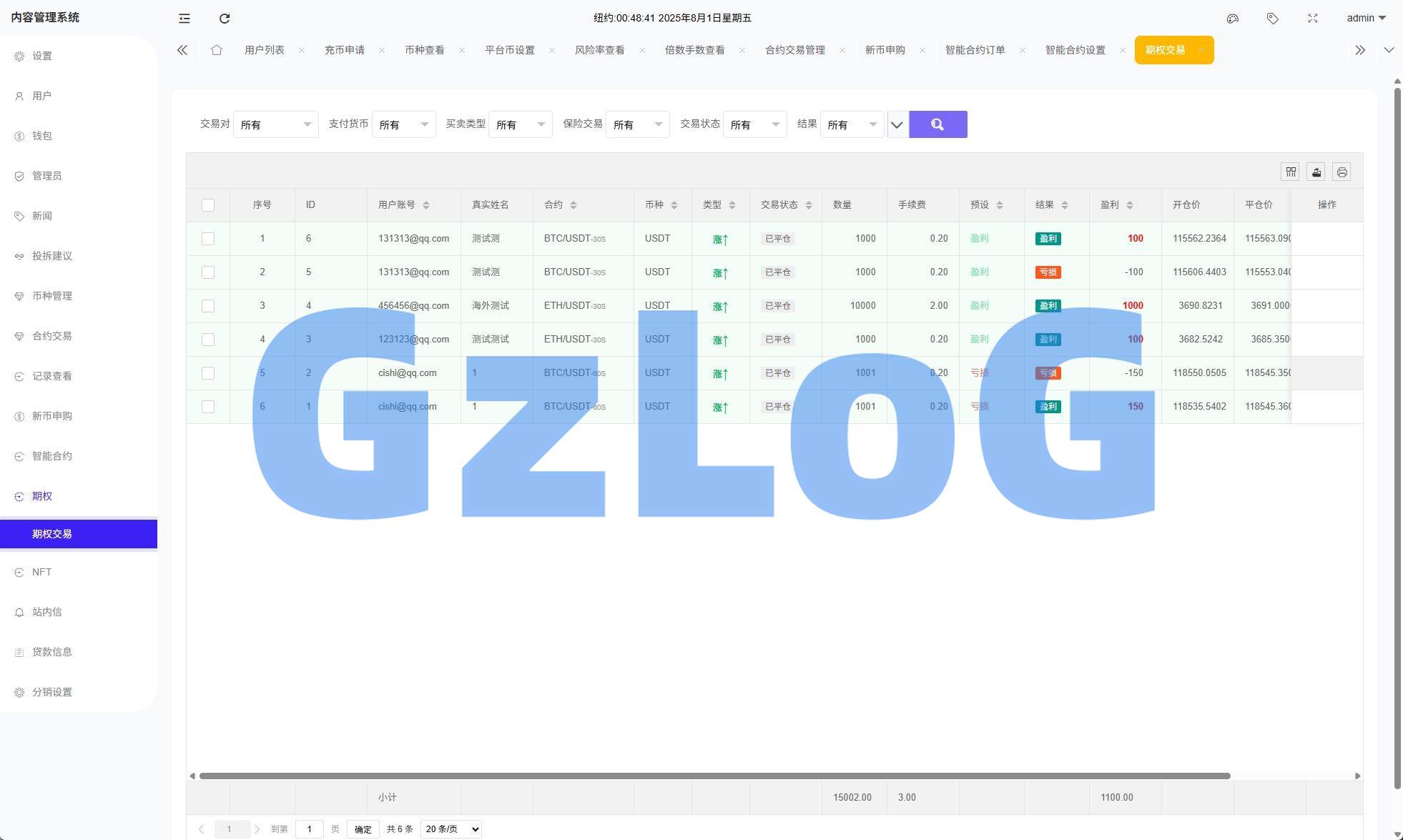Check the select-all header checkbox
This screenshot has height=840, width=1403.
[x=208, y=205]
